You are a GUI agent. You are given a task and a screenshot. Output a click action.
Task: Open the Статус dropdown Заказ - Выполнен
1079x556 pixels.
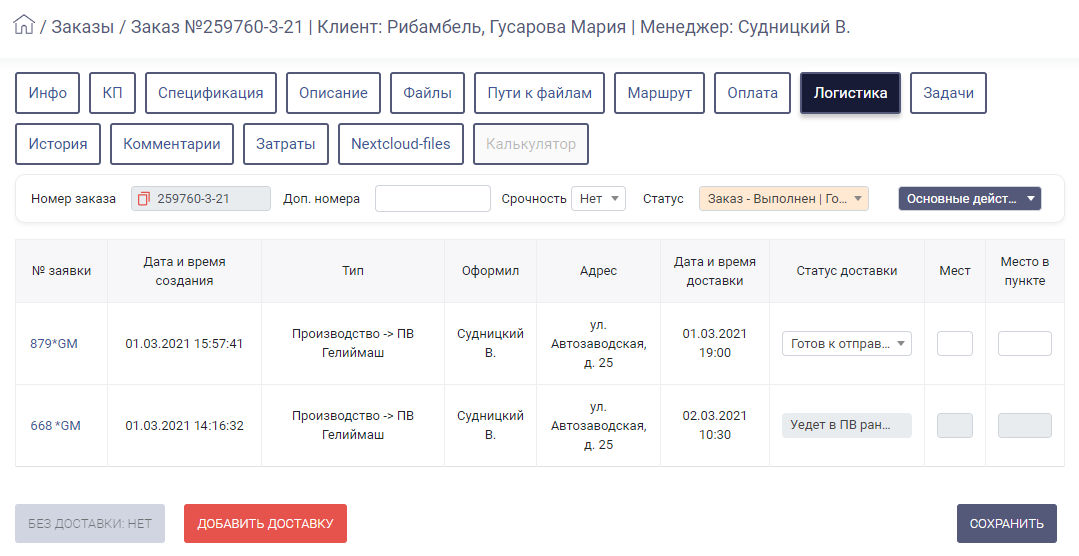click(x=784, y=199)
